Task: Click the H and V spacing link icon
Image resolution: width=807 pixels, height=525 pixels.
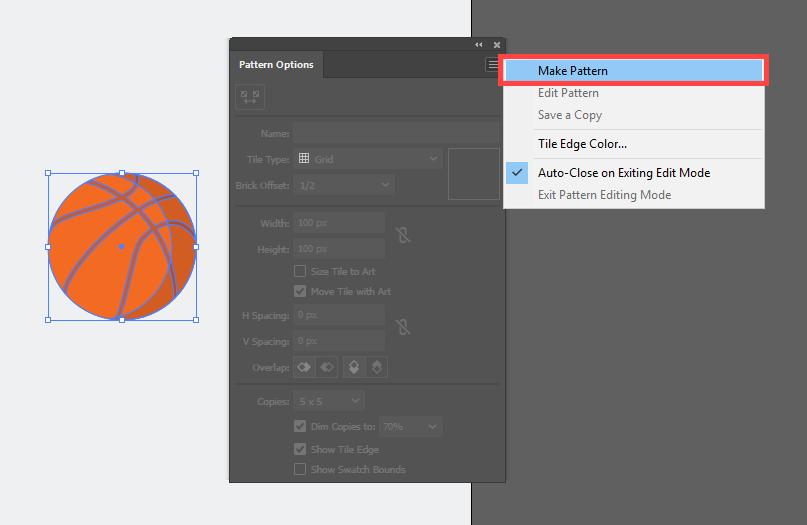Action: click(402, 327)
